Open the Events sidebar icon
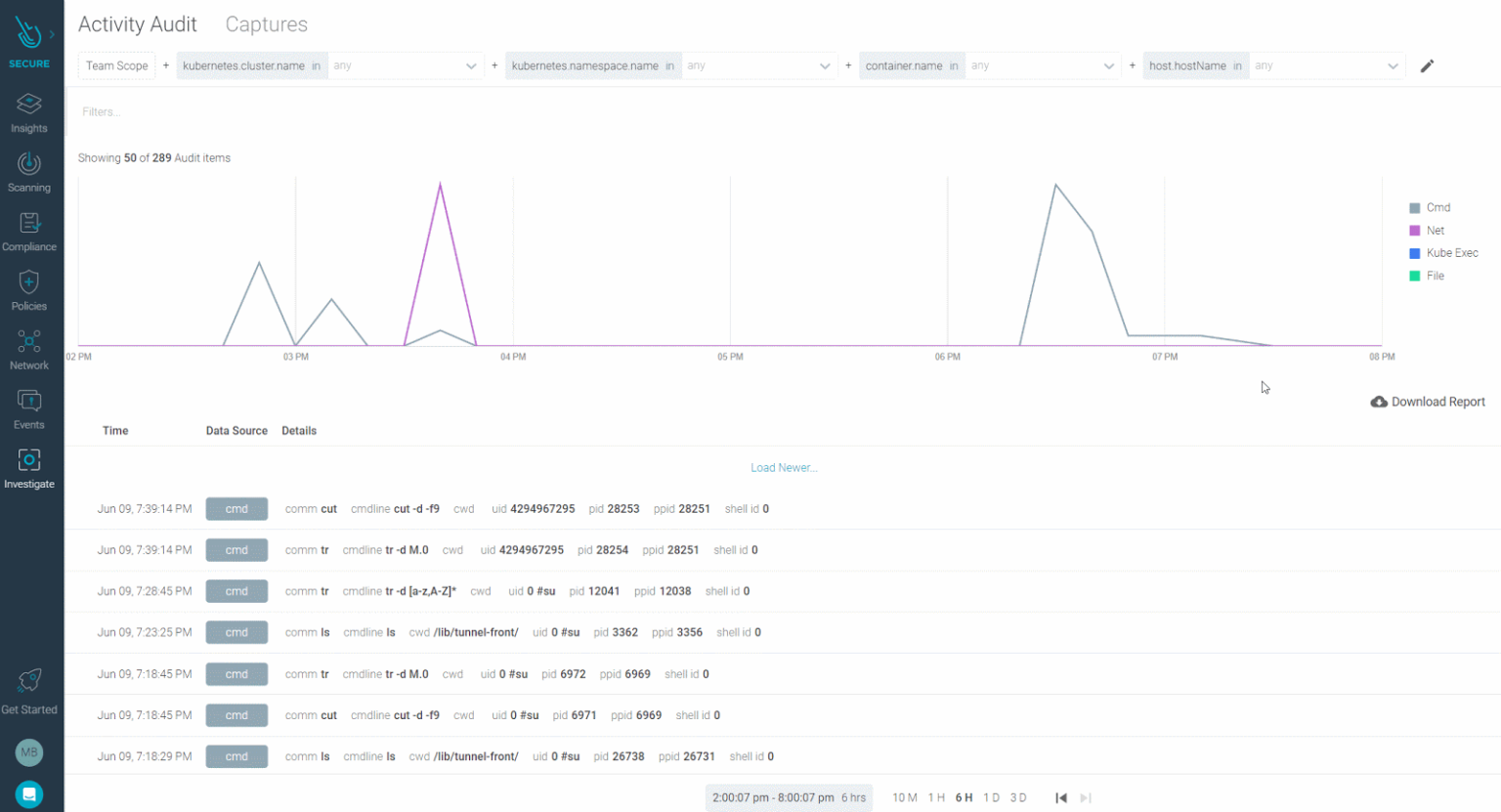Viewport: 1501px width, 812px height. click(x=29, y=401)
